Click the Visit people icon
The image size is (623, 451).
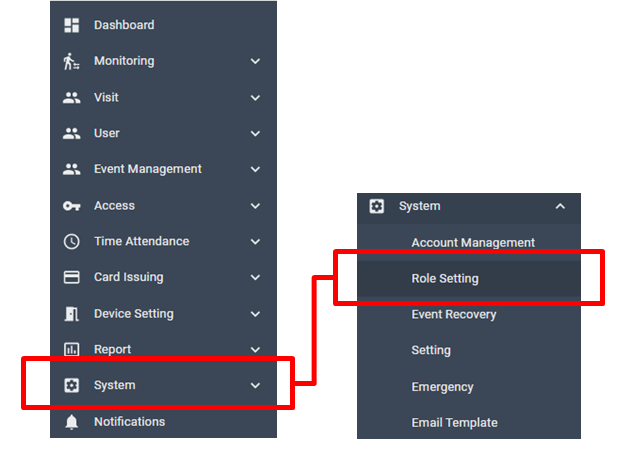tap(71, 98)
